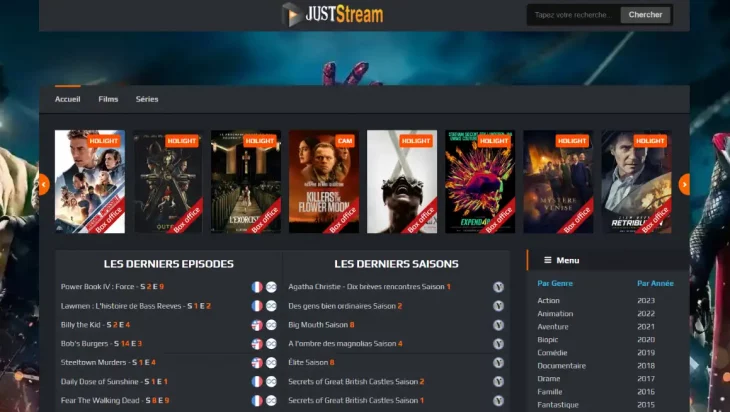Image resolution: width=730 pixels, height=412 pixels.
Task: Open the L'Exorciste poster thumbnail
Action: coord(246,182)
